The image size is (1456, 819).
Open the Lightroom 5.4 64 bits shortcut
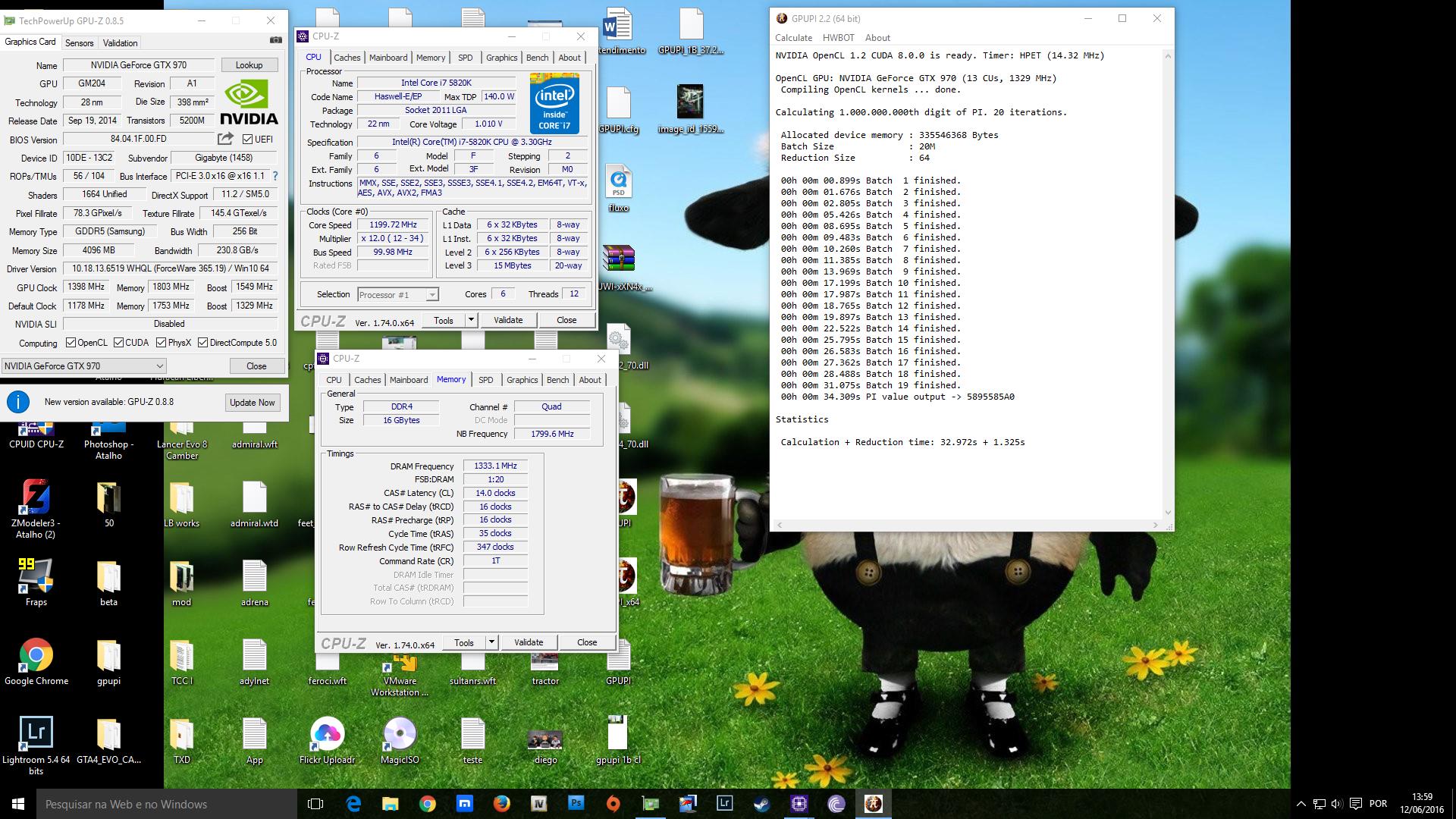pyautogui.click(x=36, y=745)
